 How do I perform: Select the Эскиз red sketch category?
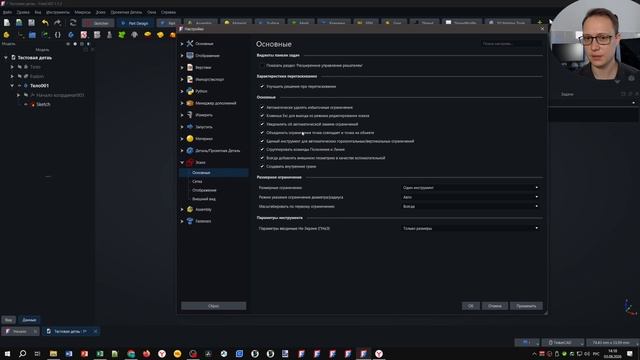pyautogui.click(x=200, y=162)
